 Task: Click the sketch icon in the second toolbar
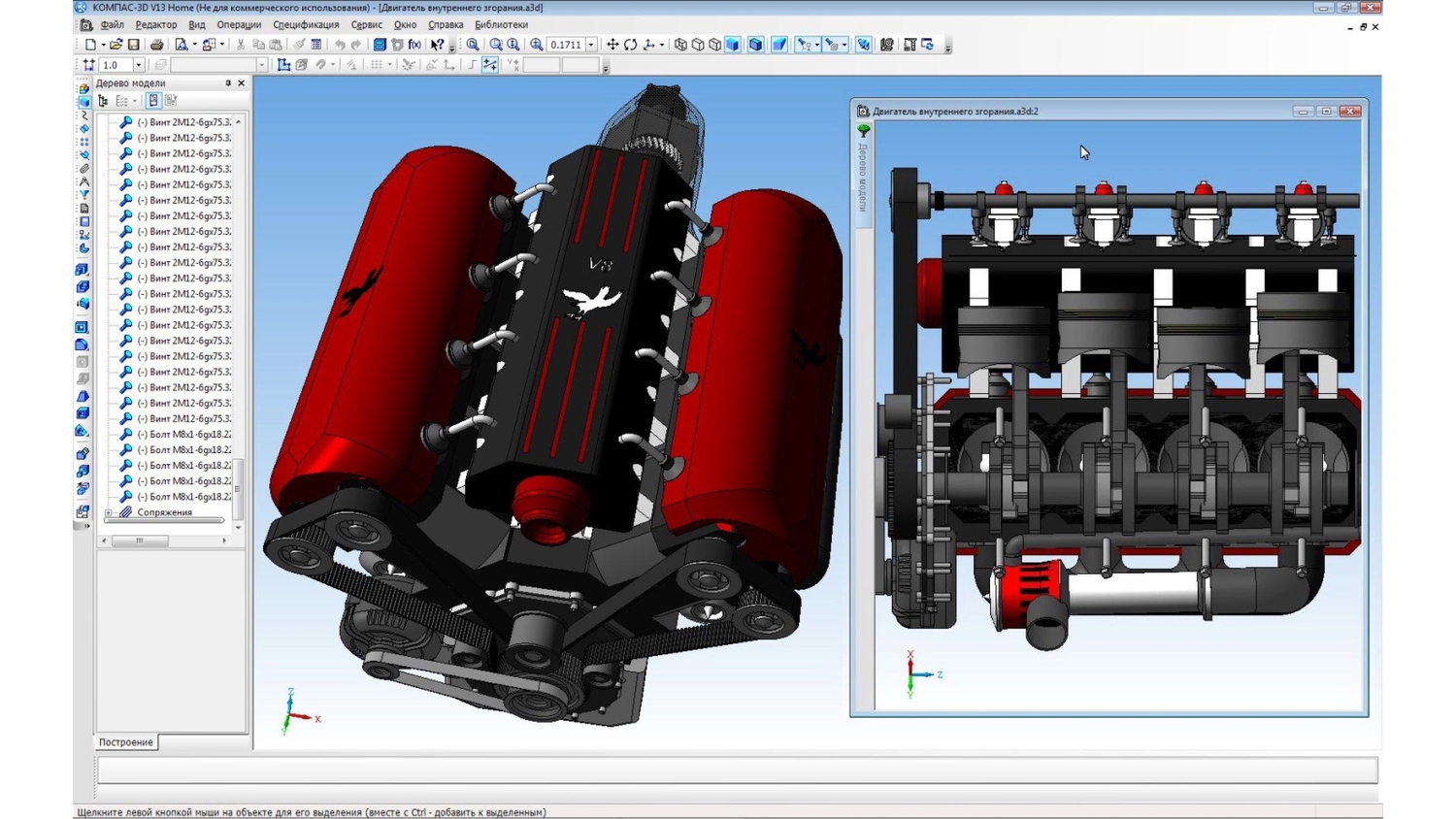[x=283, y=65]
